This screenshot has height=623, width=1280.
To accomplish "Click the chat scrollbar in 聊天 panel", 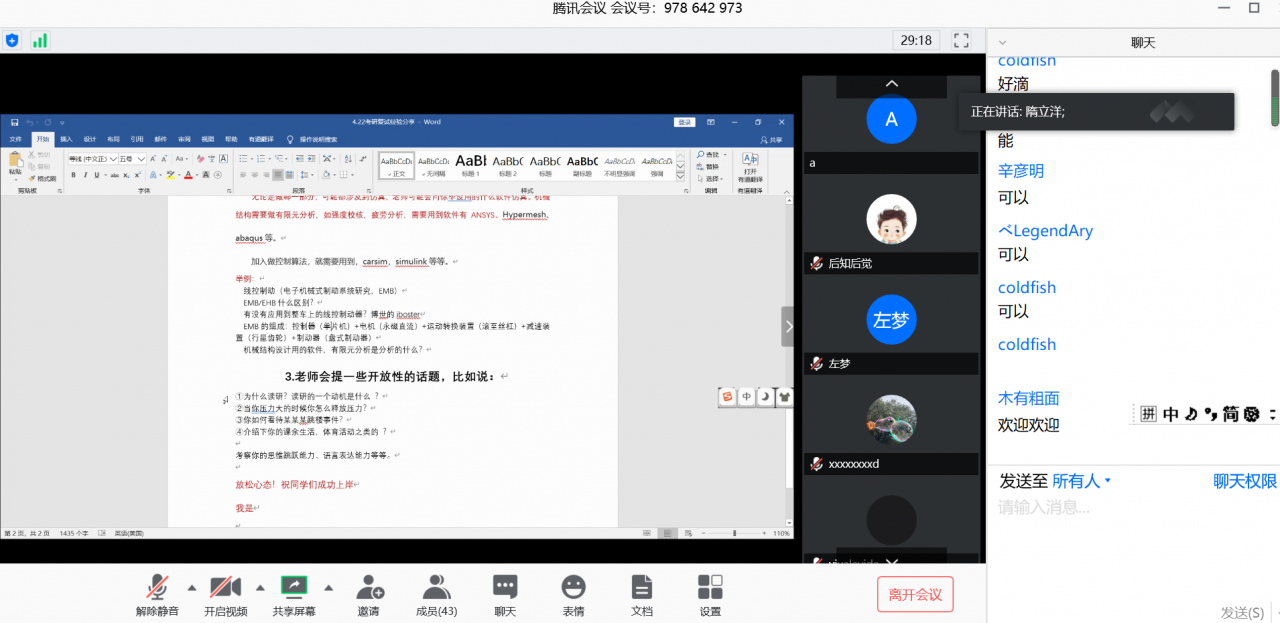I will [1274, 100].
